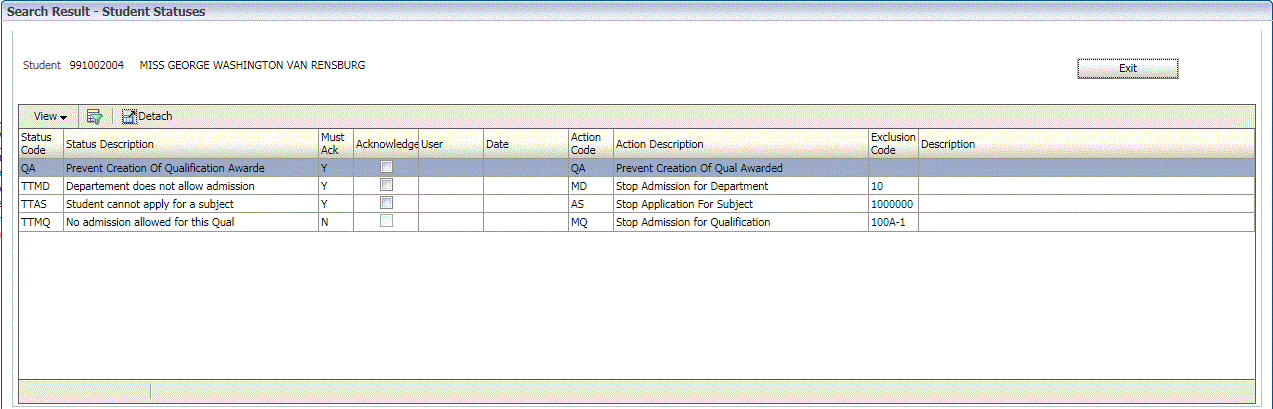1273x409 pixels.
Task: Sort by Status Description column header
Action: click(x=191, y=144)
